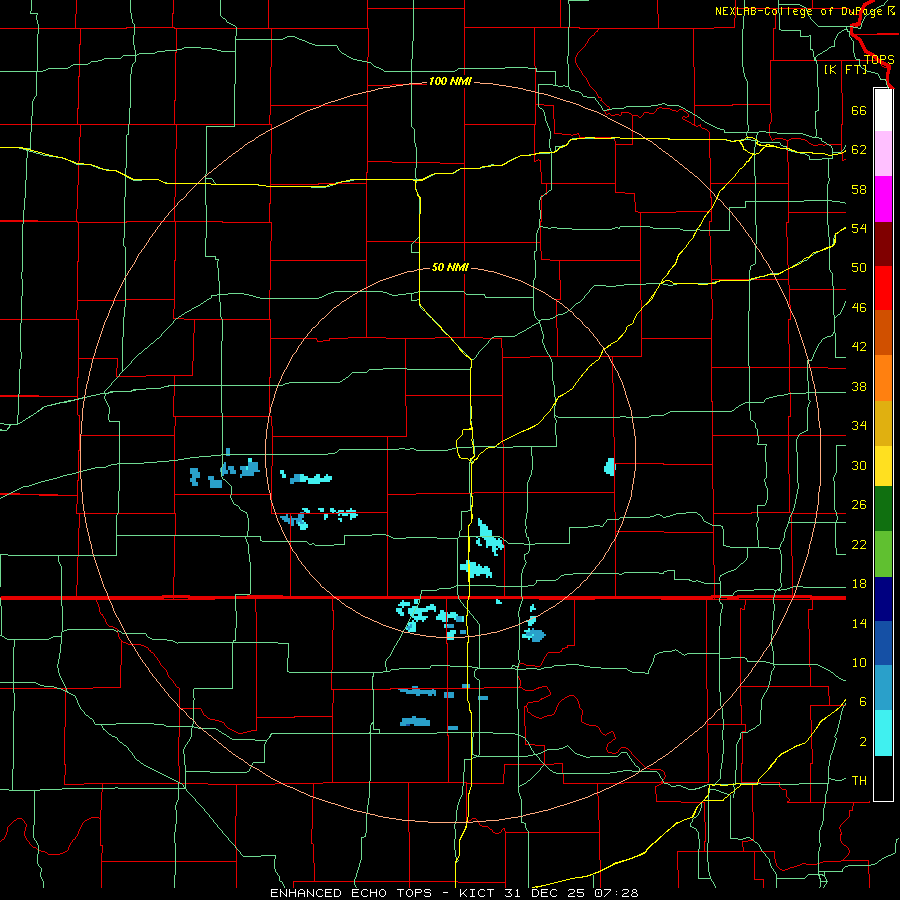Click legend value "66"
The image size is (900, 900).
pos(859,111)
